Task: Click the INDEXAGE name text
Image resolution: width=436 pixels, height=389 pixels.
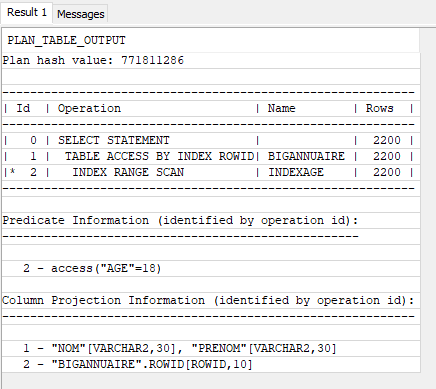Action: click(x=296, y=172)
